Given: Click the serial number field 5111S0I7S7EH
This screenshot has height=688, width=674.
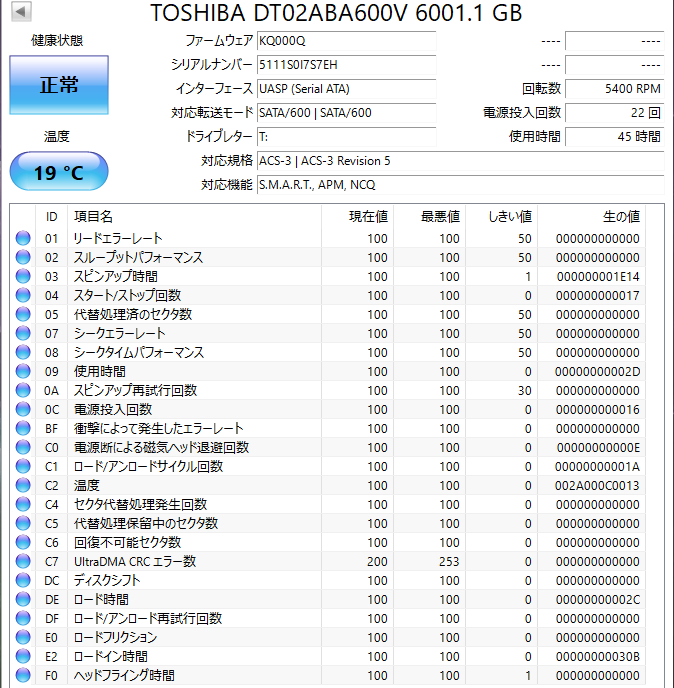Looking at the screenshot, I should pyautogui.click(x=346, y=65).
